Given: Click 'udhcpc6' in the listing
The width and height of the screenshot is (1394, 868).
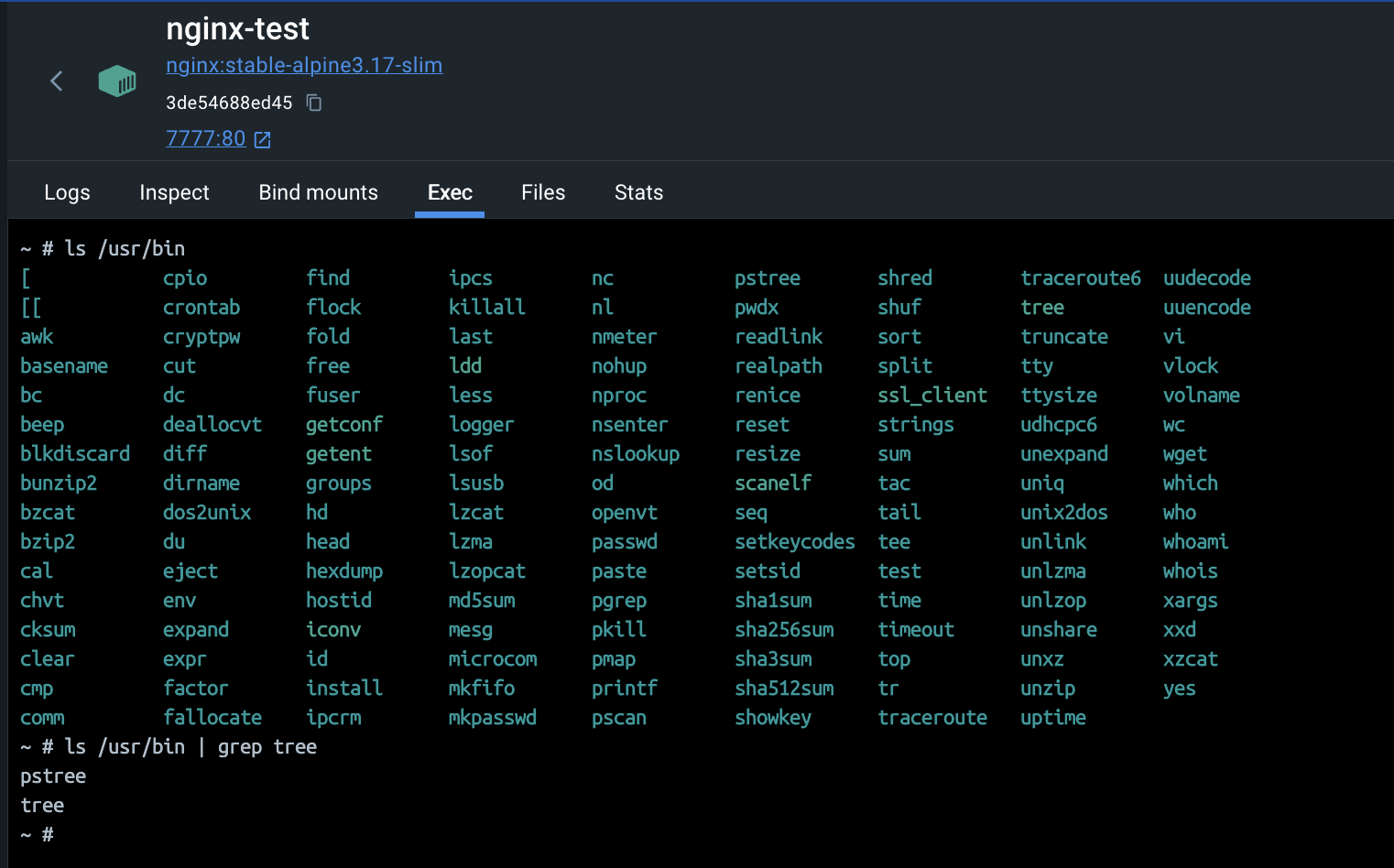Looking at the screenshot, I should click(1059, 425).
